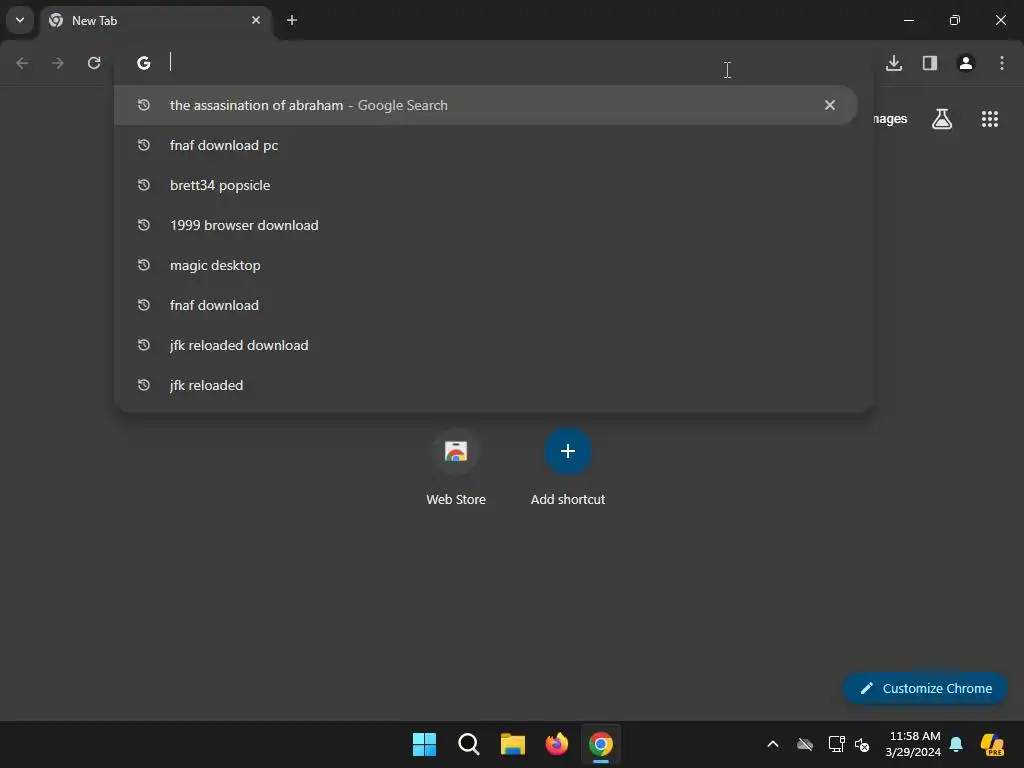Reload the current page

point(94,63)
